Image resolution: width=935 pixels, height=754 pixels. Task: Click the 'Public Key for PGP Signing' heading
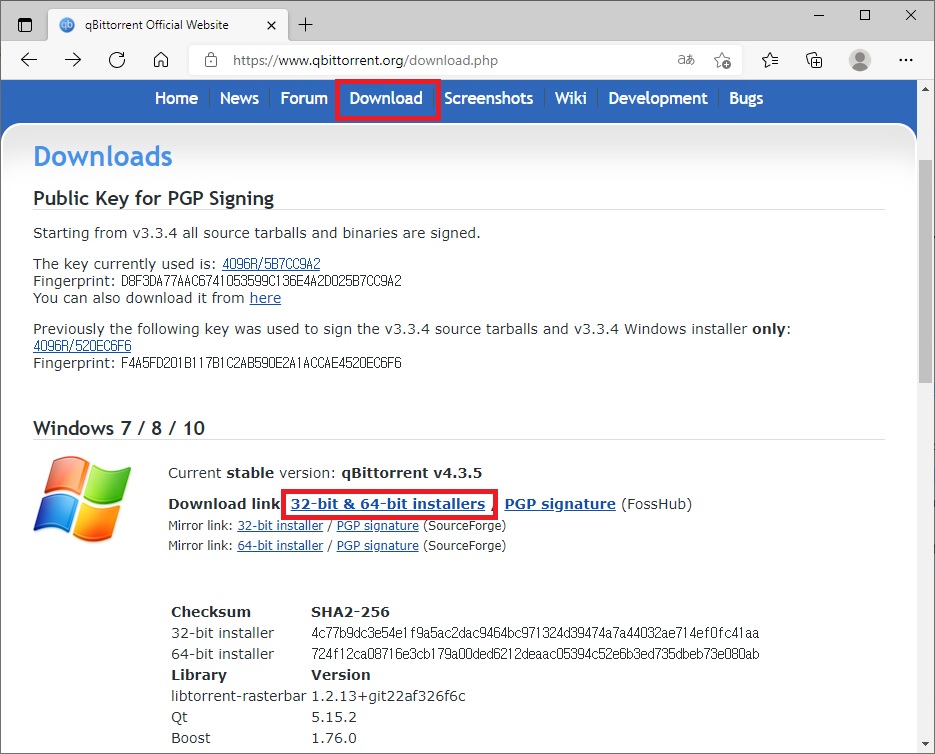(153, 198)
